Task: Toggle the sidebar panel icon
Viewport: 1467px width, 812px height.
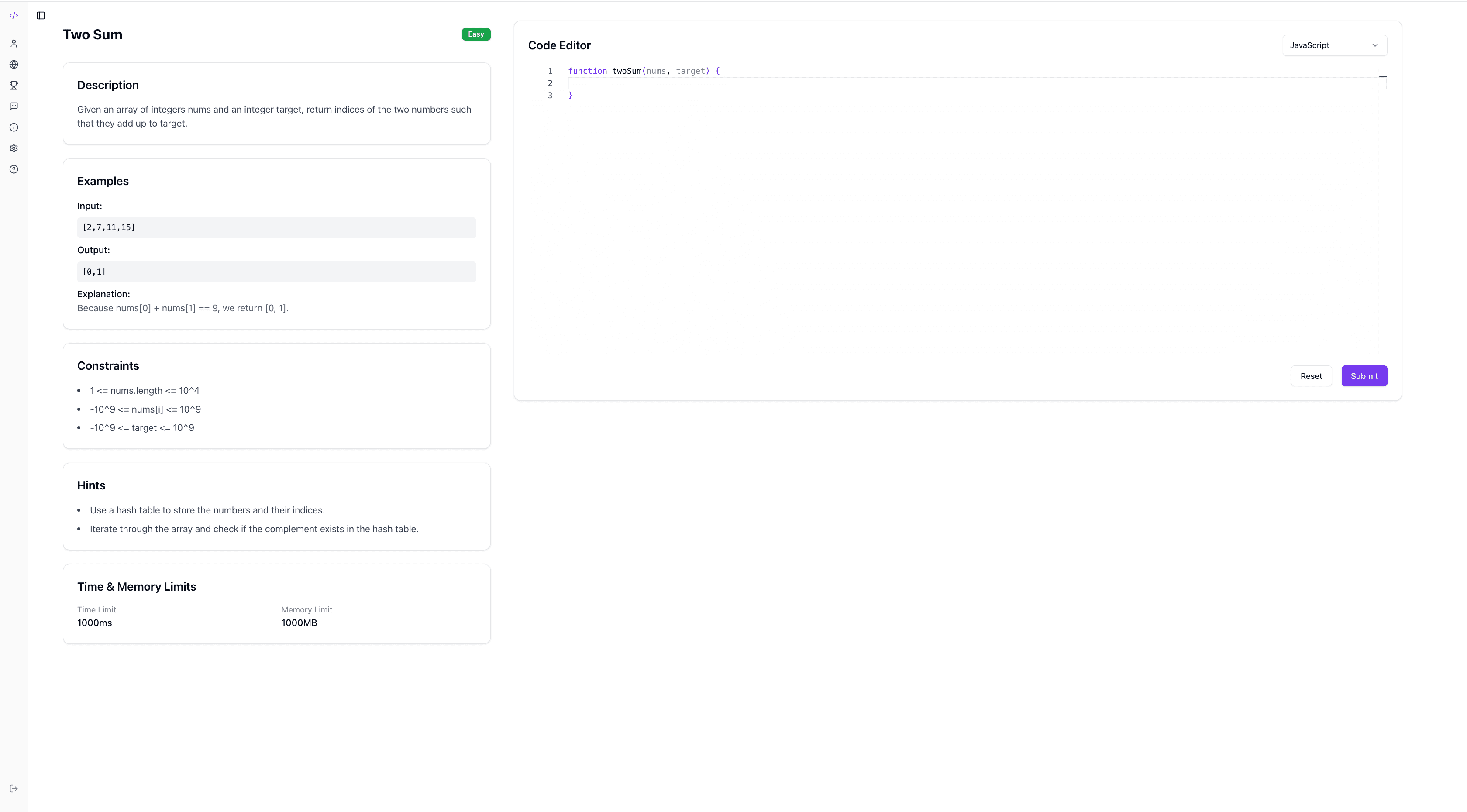Action: click(41, 15)
